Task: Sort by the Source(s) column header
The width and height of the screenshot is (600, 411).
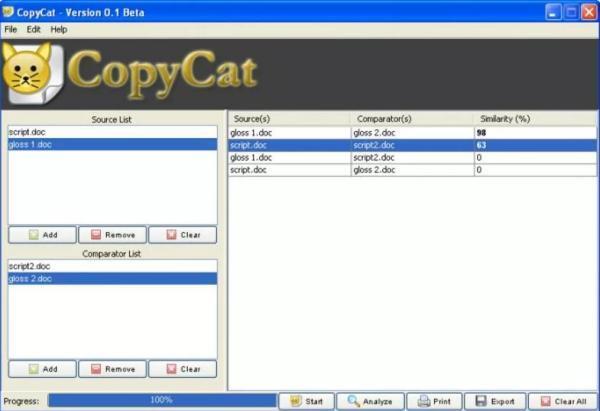Action: point(289,119)
